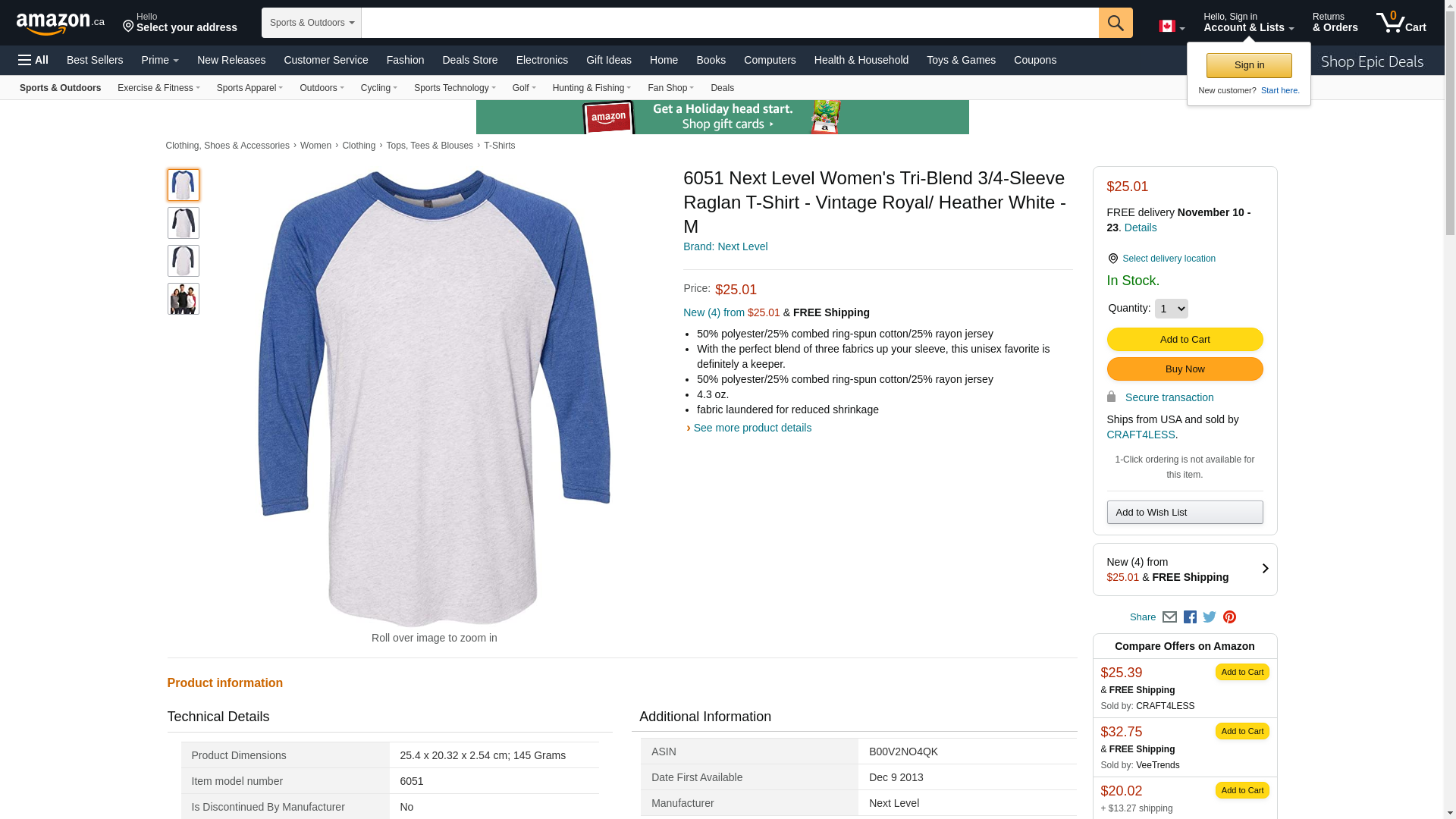Expand Sports & Outdoors search category dropdown

click(x=312, y=23)
